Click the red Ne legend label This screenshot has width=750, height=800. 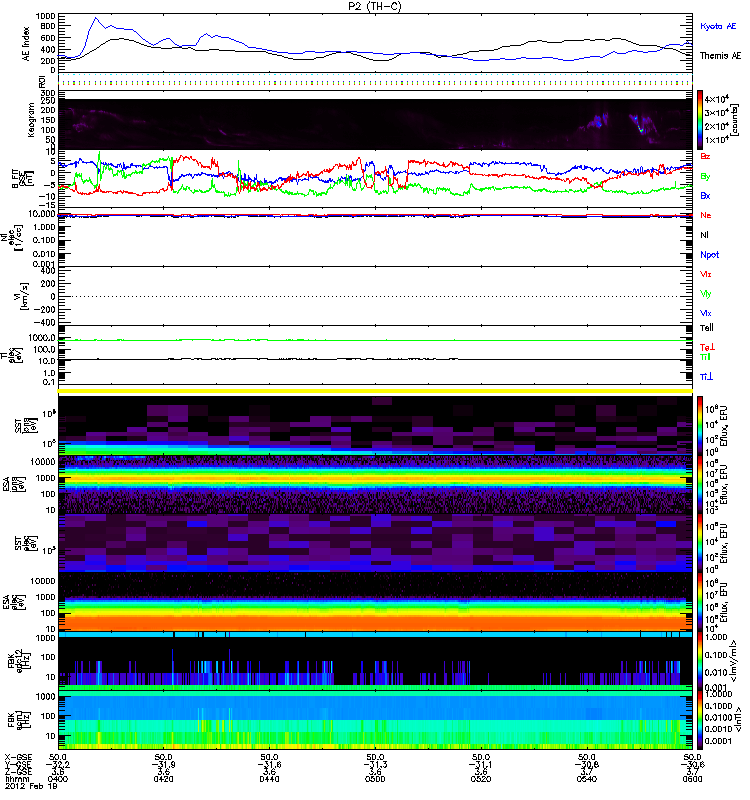click(706, 215)
